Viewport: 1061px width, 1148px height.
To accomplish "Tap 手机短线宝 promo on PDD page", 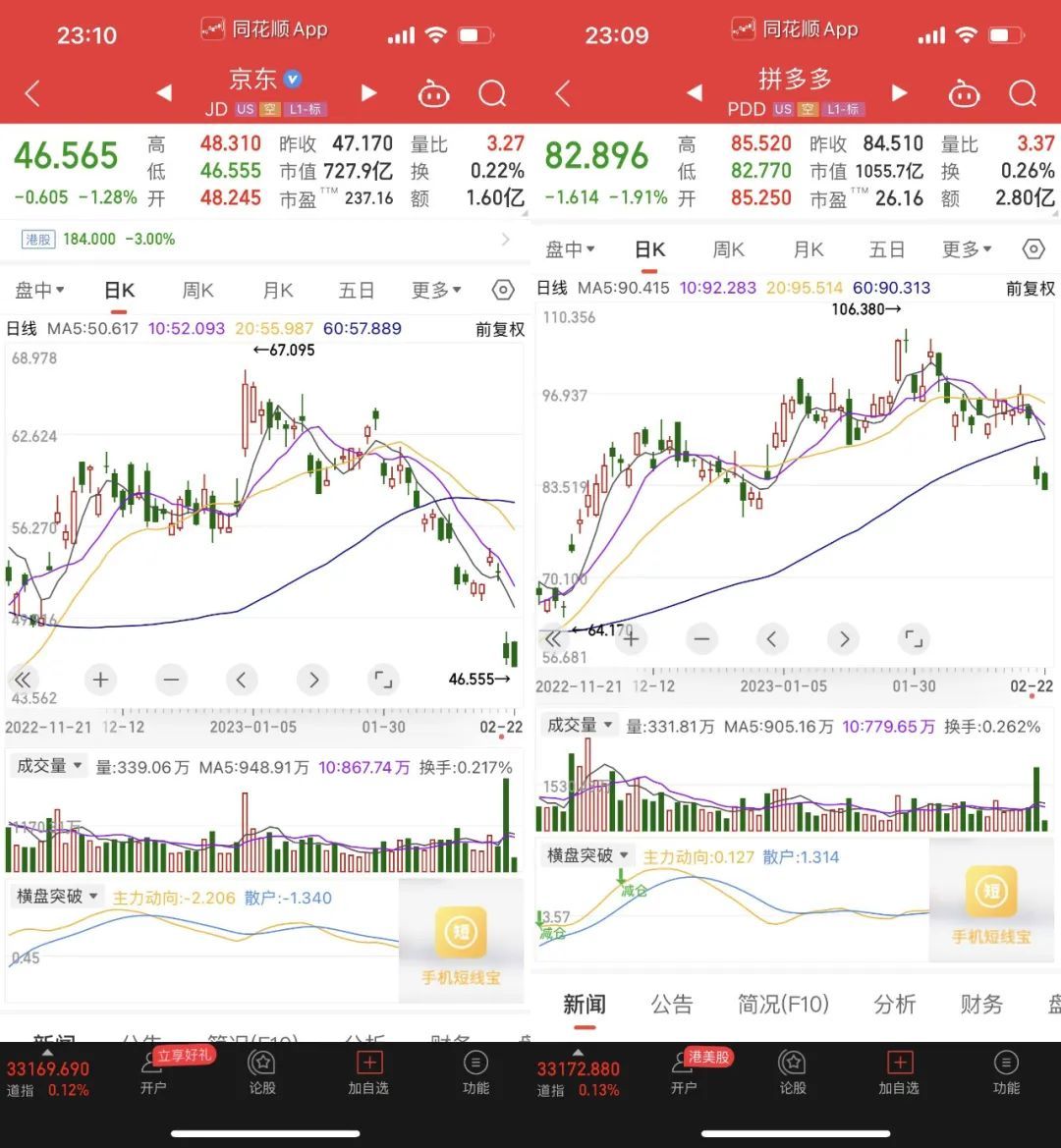I will tap(990, 905).
